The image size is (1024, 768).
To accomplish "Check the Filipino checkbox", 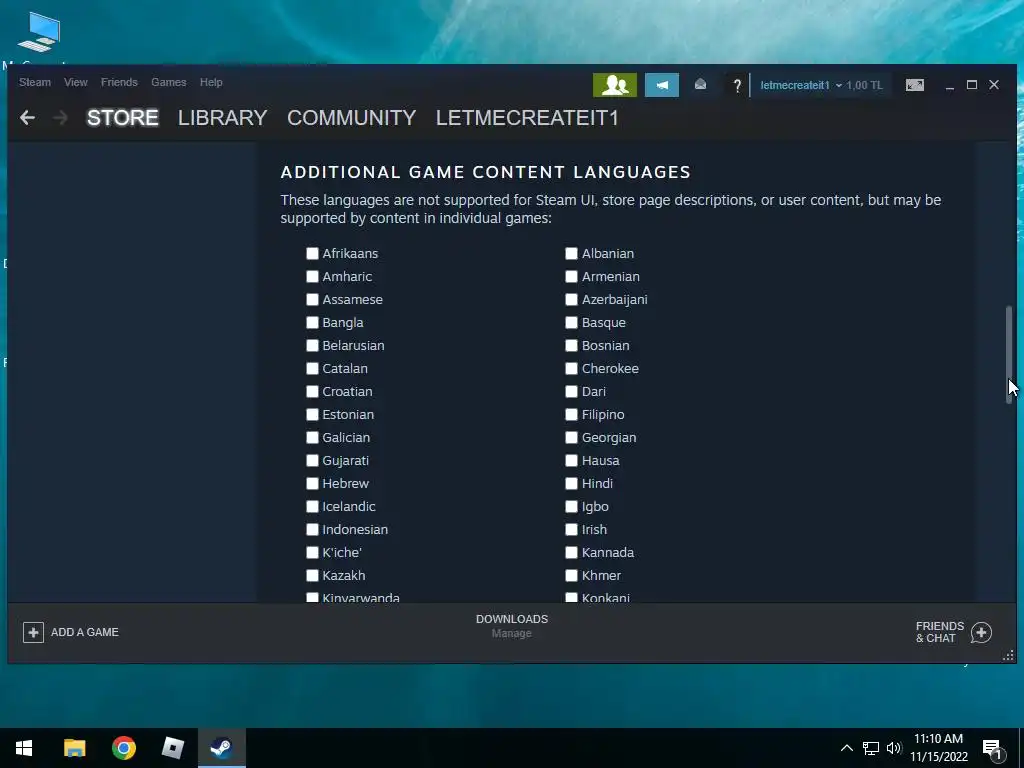I will [x=571, y=415].
